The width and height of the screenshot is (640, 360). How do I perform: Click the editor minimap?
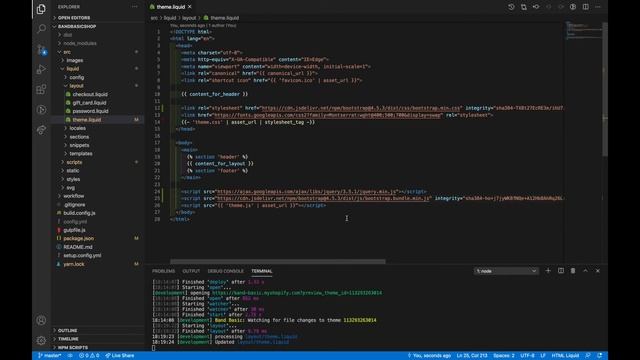pyautogui.click(x=584, y=31)
